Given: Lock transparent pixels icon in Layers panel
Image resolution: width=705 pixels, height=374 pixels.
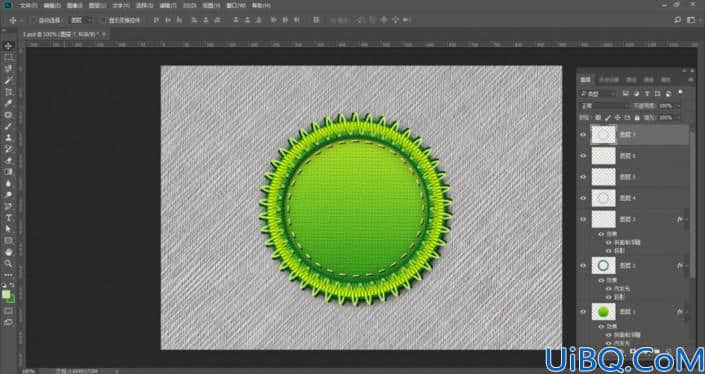Looking at the screenshot, I should pyautogui.click(x=598, y=117).
